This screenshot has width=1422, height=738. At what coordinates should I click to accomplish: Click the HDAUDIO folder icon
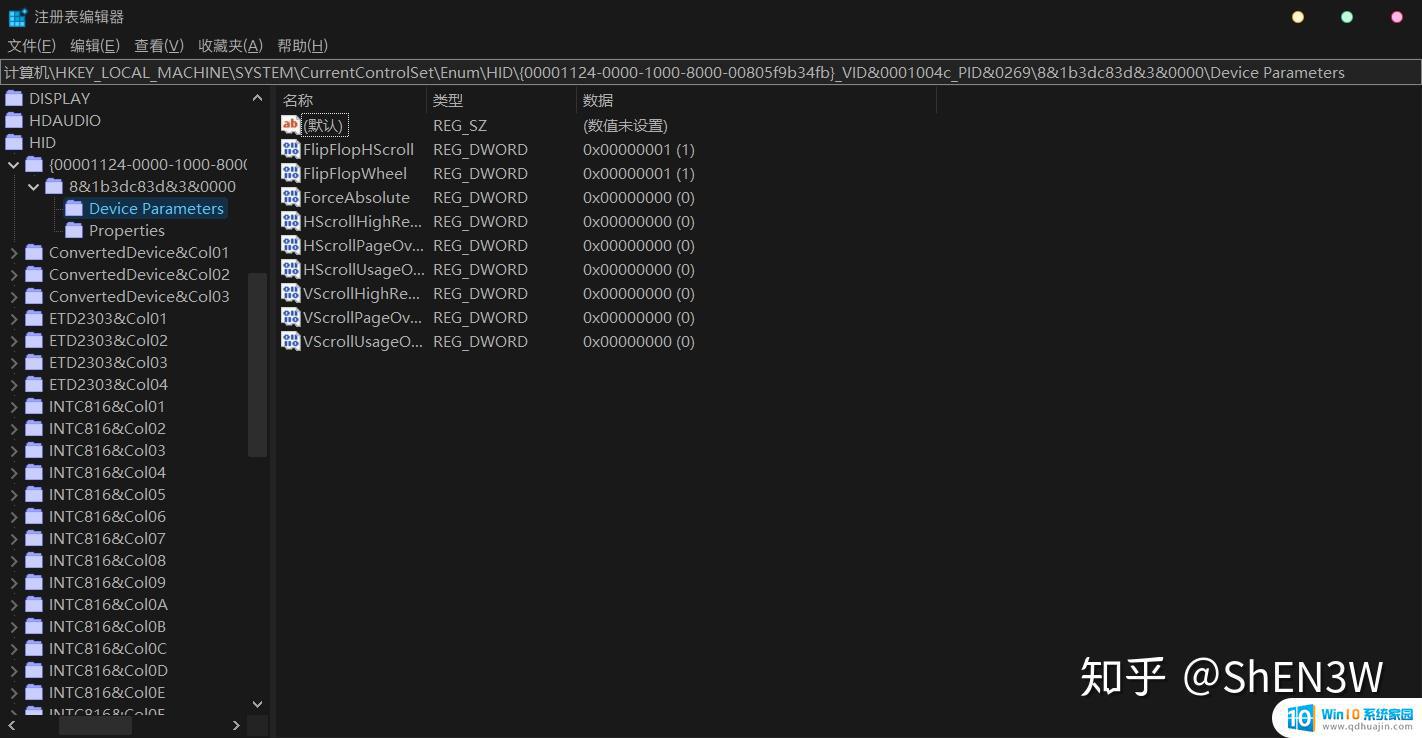click(14, 120)
